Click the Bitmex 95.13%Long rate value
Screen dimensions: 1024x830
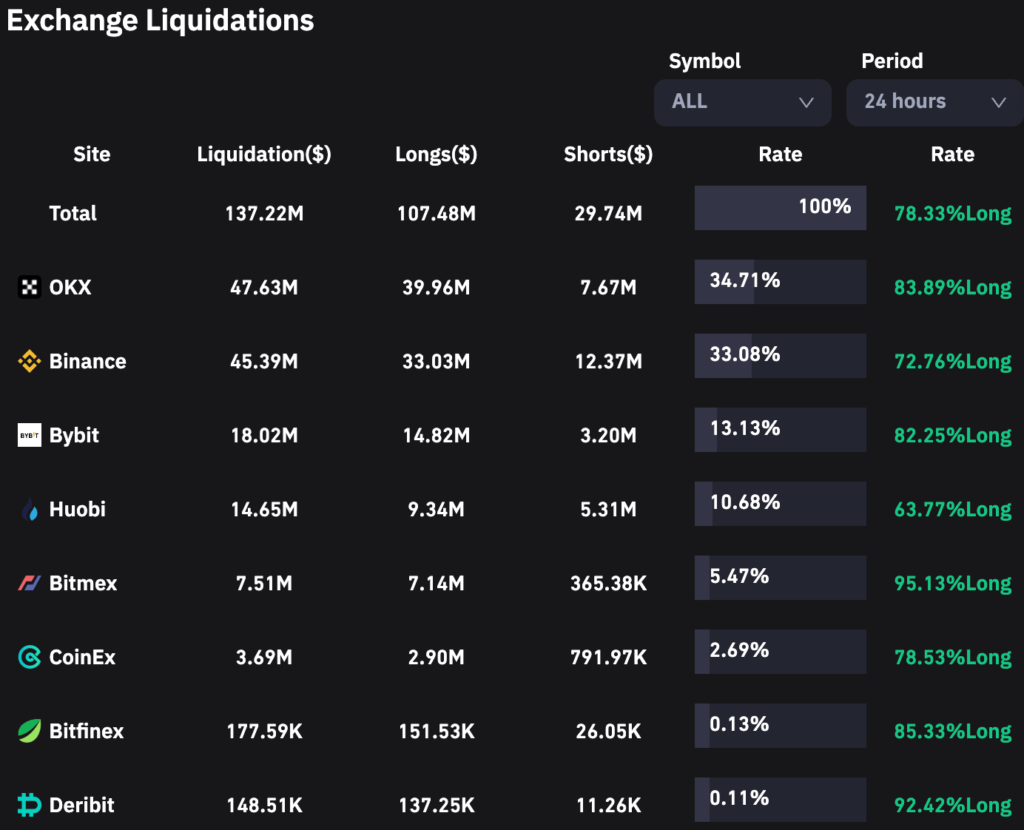click(952, 583)
